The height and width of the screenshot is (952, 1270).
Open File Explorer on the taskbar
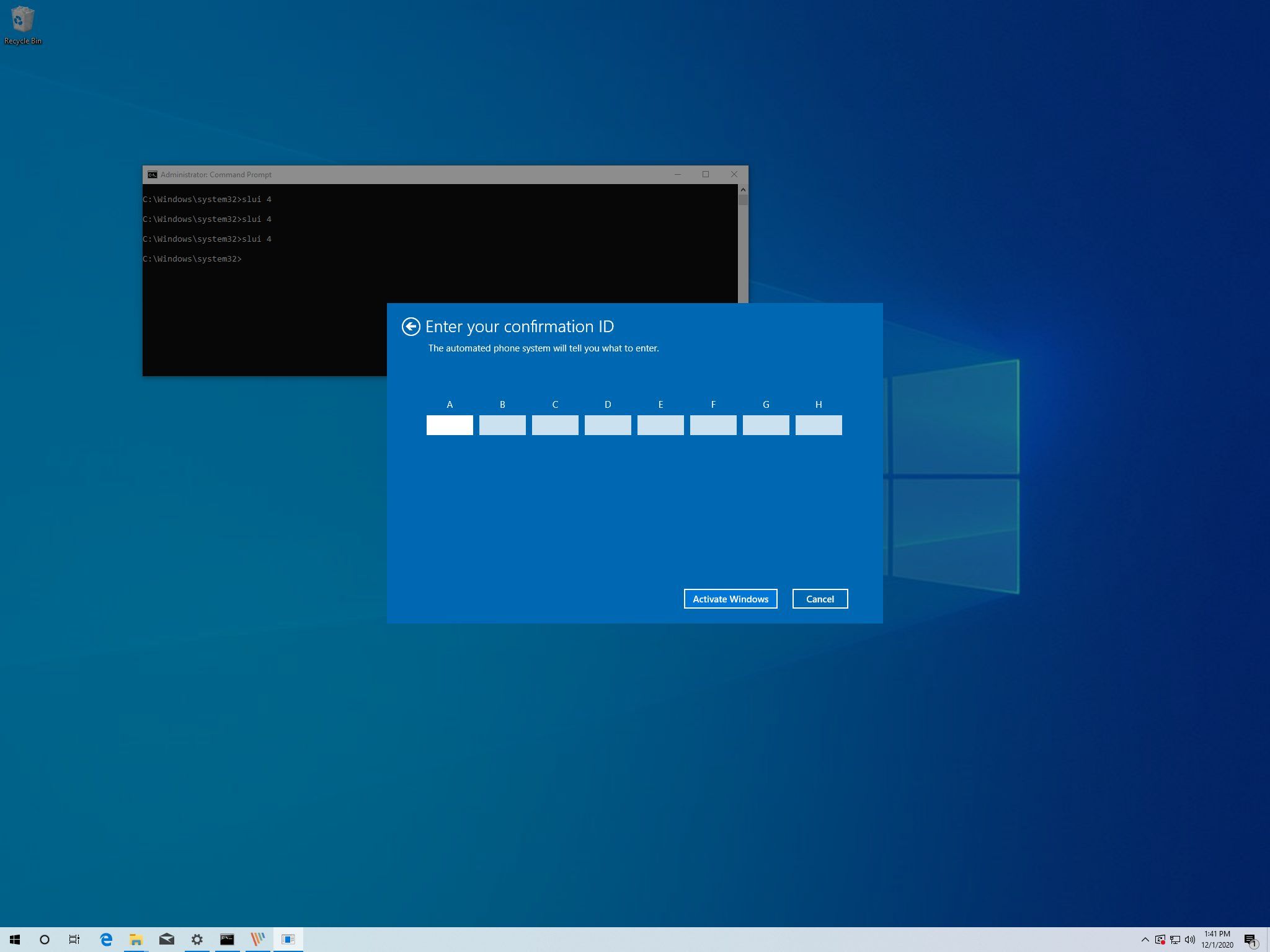136,939
